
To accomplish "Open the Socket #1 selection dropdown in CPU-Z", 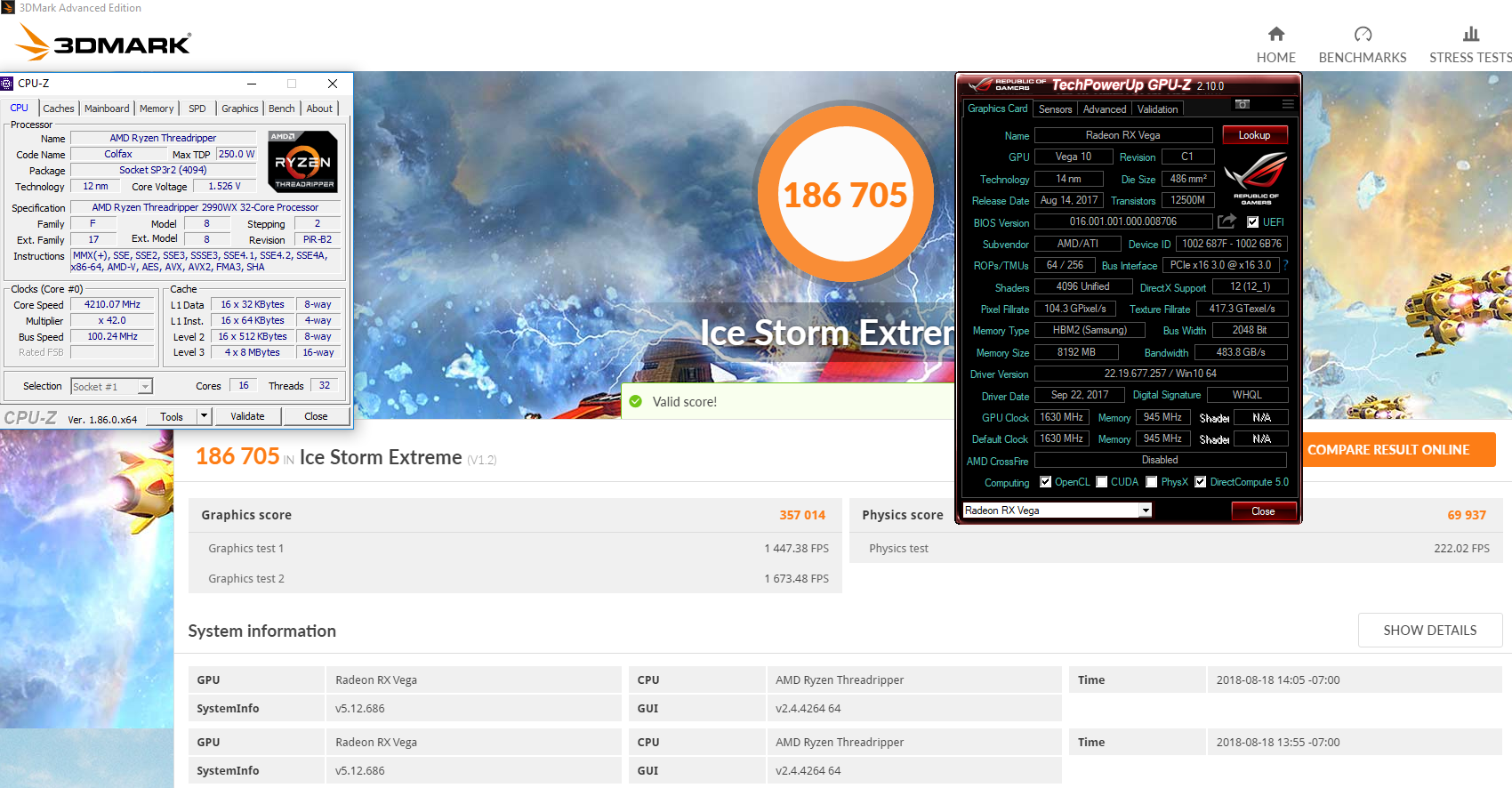I will [112, 387].
